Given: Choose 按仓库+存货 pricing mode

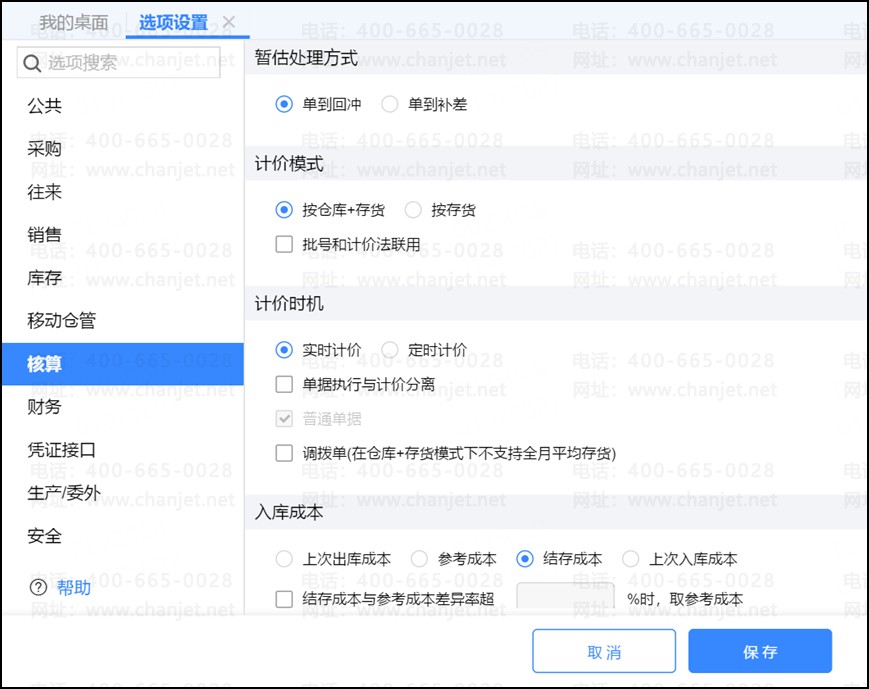Looking at the screenshot, I should tap(284, 210).
